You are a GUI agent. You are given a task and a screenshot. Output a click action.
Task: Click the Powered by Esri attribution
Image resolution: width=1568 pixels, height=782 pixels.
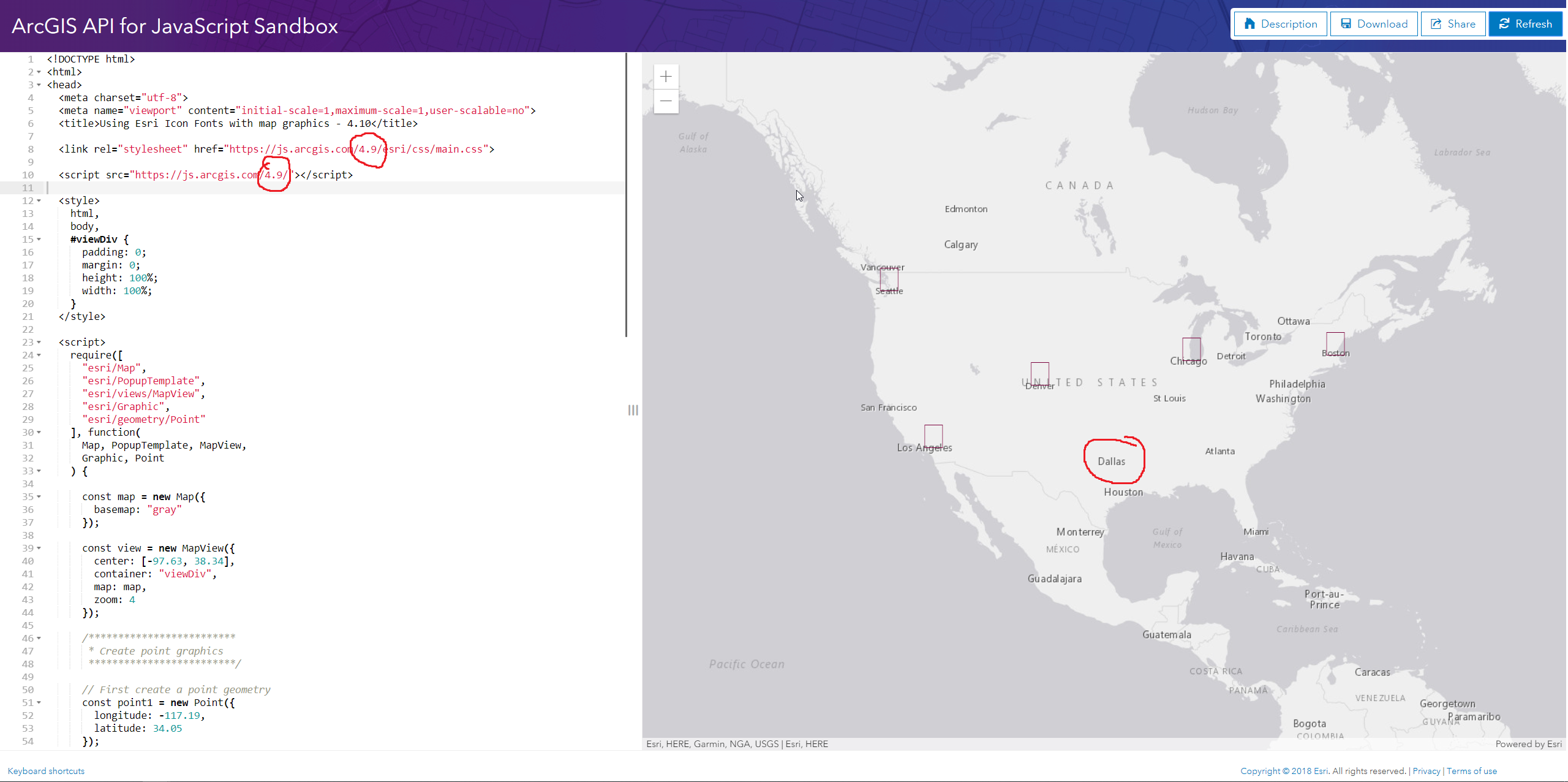pyautogui.click(x=1528, y=744)
